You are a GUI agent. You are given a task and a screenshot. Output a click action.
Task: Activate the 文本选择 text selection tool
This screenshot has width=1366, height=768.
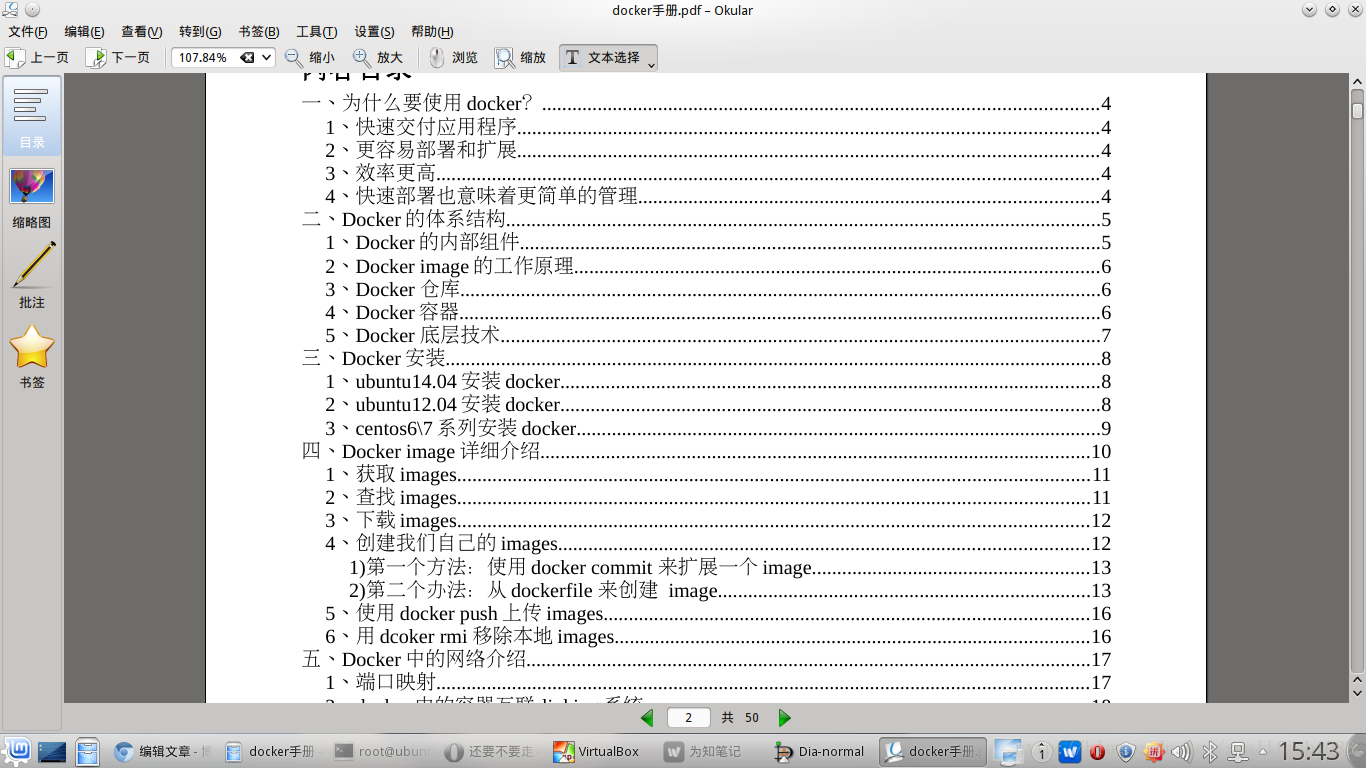pos(602,58)
